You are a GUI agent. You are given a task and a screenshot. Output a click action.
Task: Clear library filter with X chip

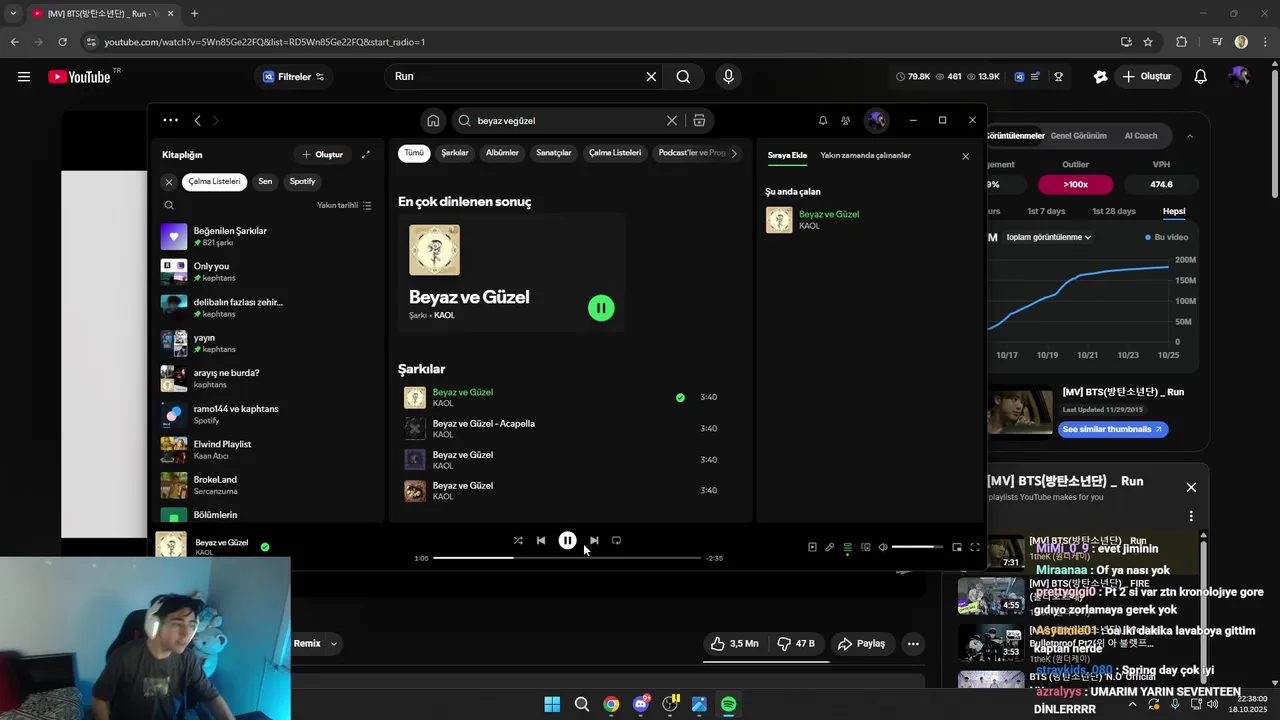(169, 182)
